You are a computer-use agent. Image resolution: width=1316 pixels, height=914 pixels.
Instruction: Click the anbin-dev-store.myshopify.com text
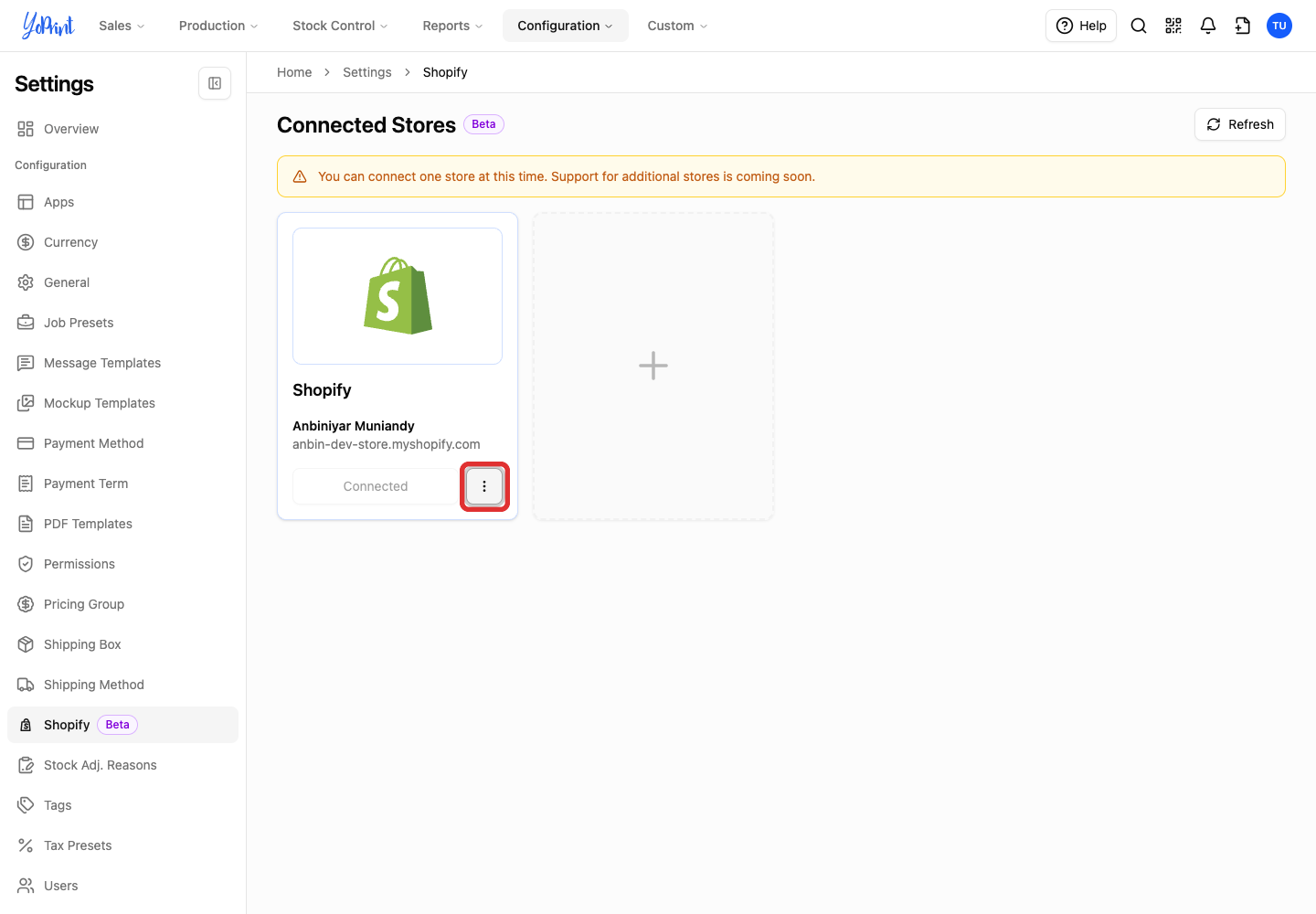(x=387, y=444)
